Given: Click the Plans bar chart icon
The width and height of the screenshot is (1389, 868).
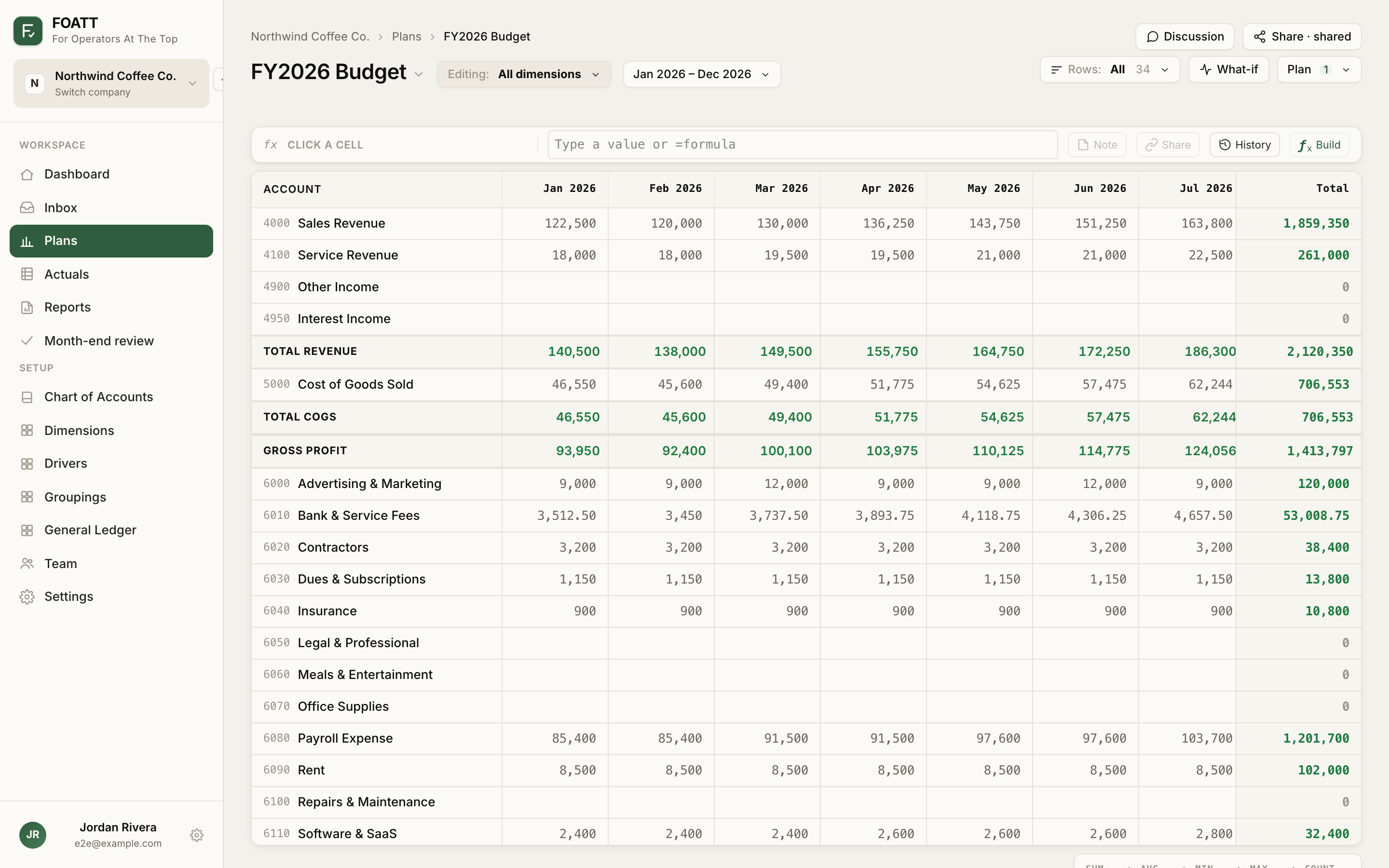Looking at the screenshot, I should pos(27,241).
